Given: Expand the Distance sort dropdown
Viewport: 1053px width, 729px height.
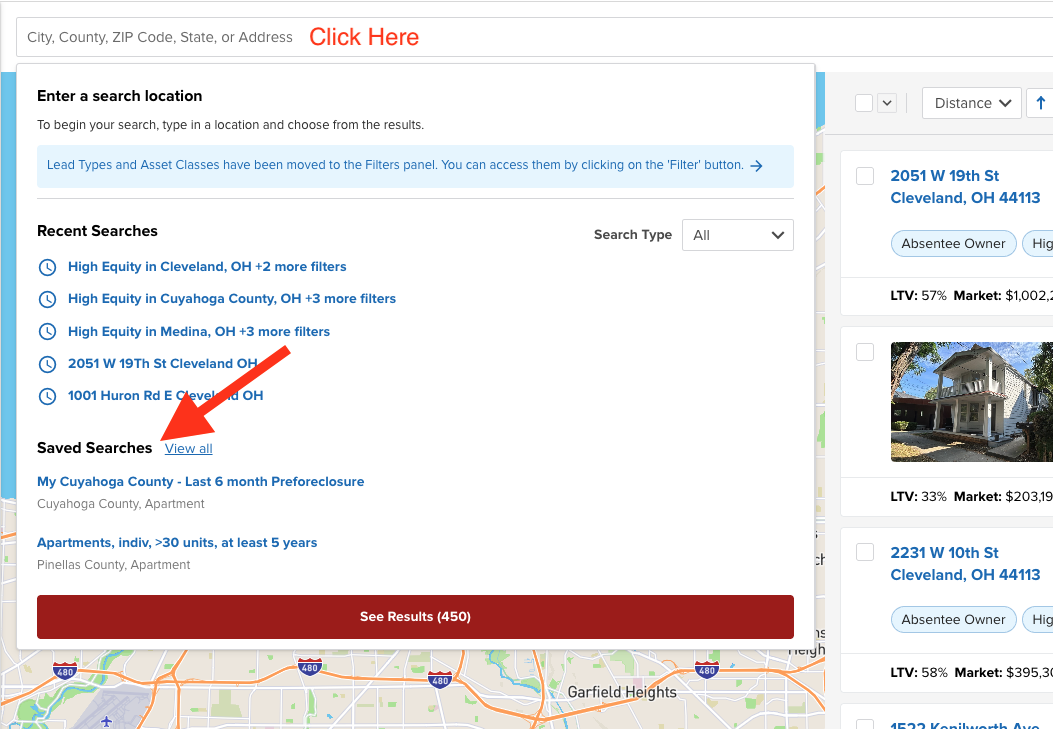Looking at the screenshot, I should 971,103.
